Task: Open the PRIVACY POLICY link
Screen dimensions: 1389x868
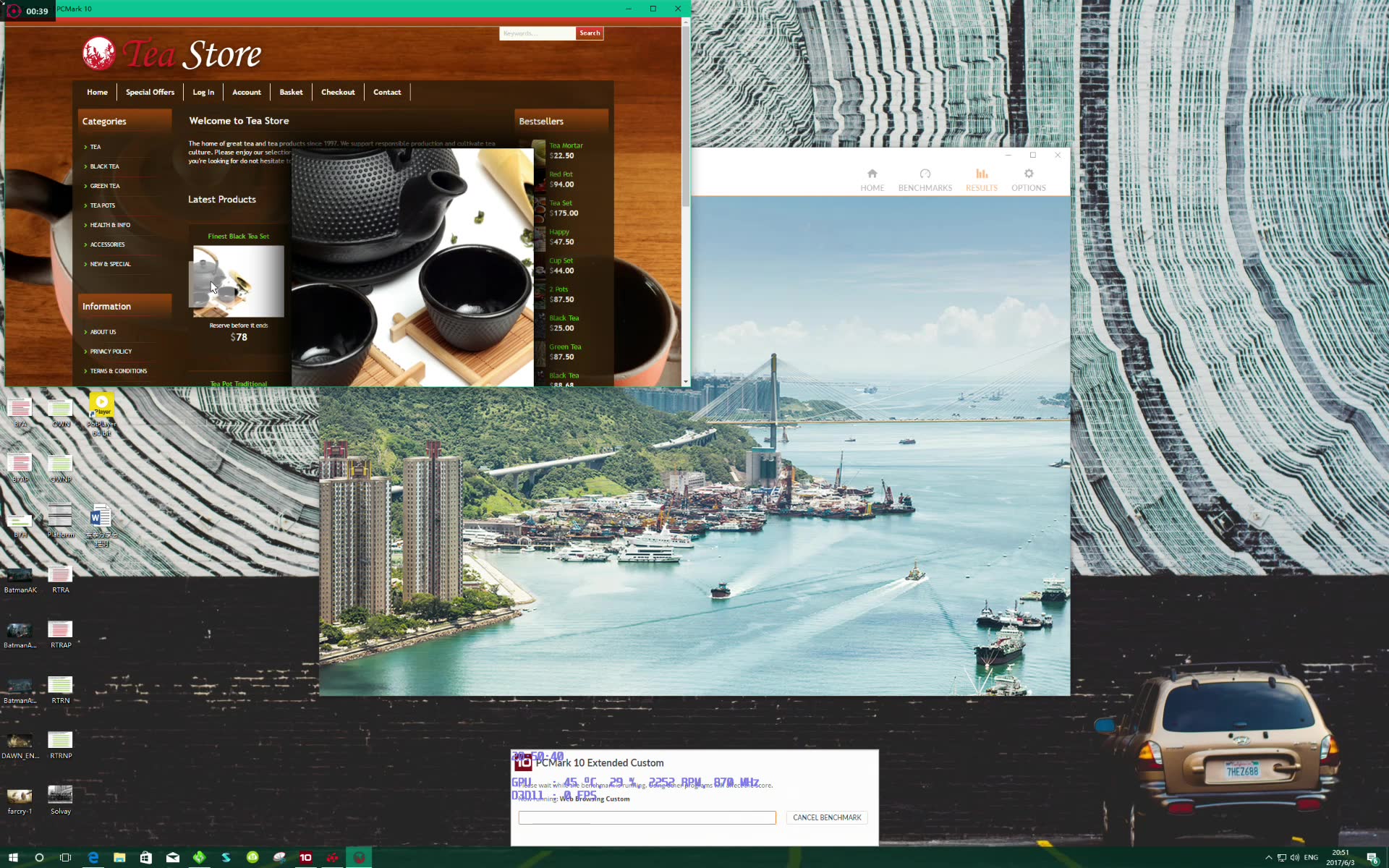Action: (111, 352)
